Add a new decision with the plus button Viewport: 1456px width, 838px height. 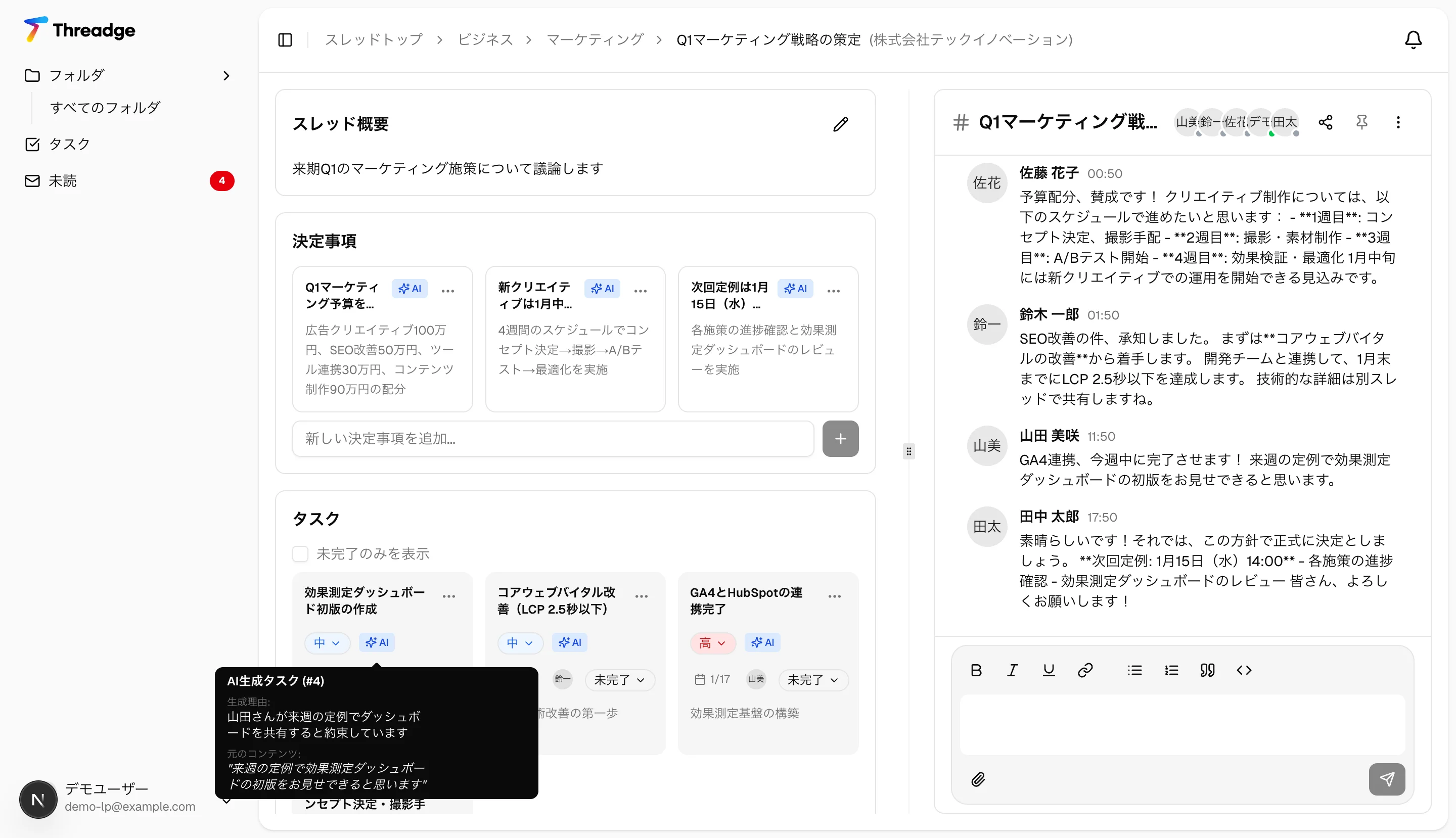click(x=840, y=439)
